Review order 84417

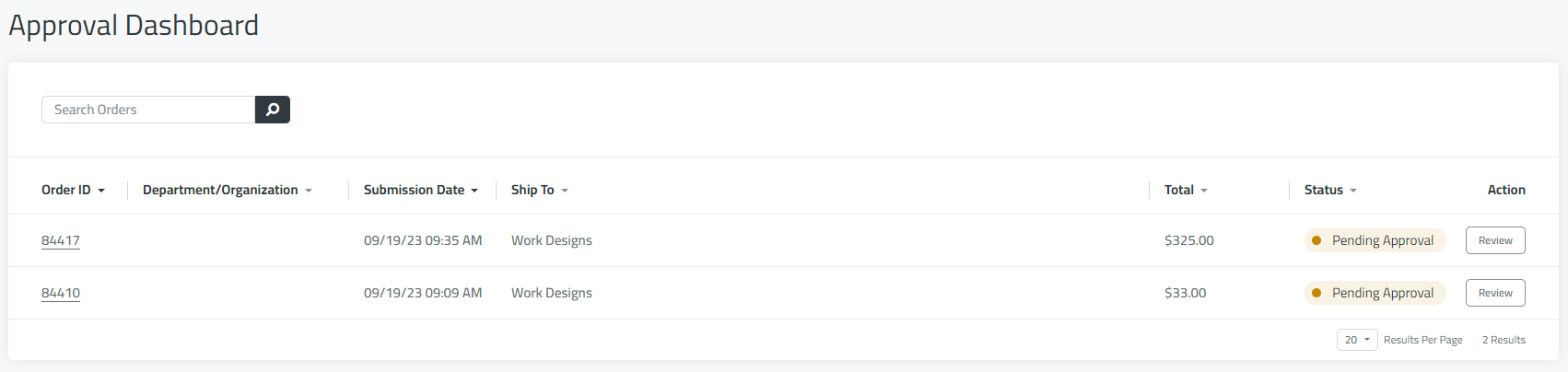click(x=1495, y=240)
